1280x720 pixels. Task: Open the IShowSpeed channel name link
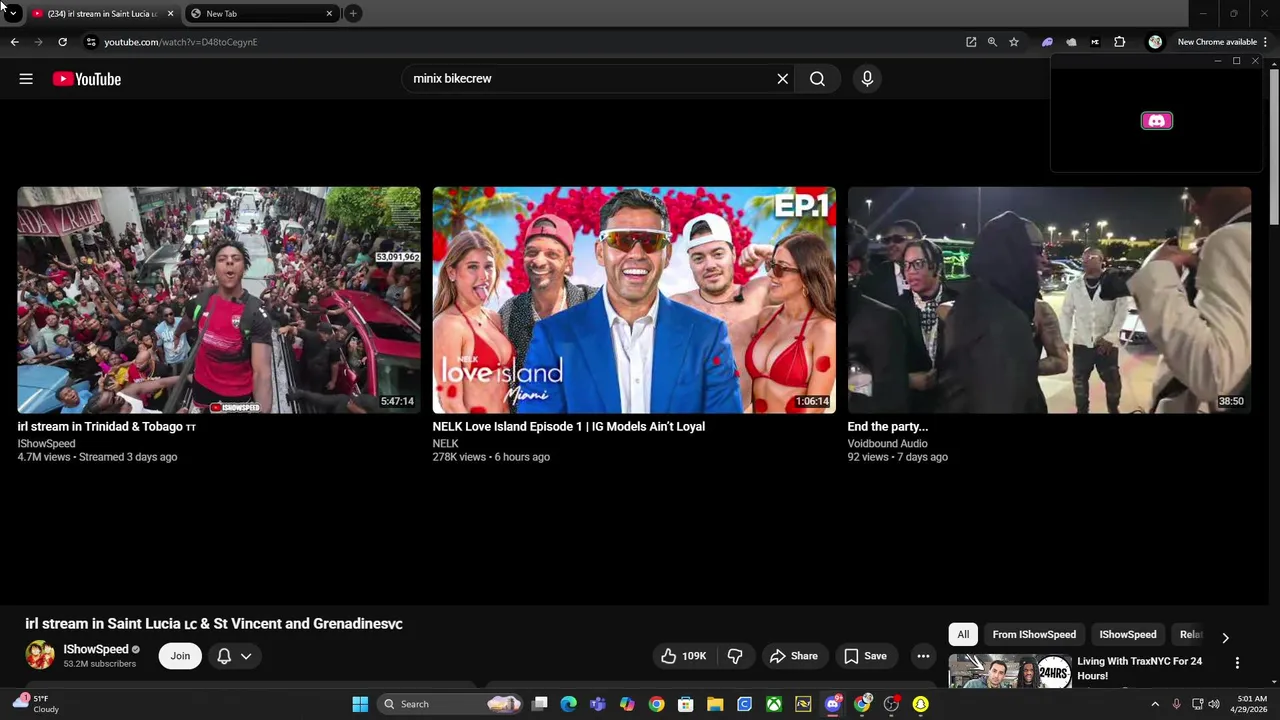pyautogui.click(x=96, y=649)
